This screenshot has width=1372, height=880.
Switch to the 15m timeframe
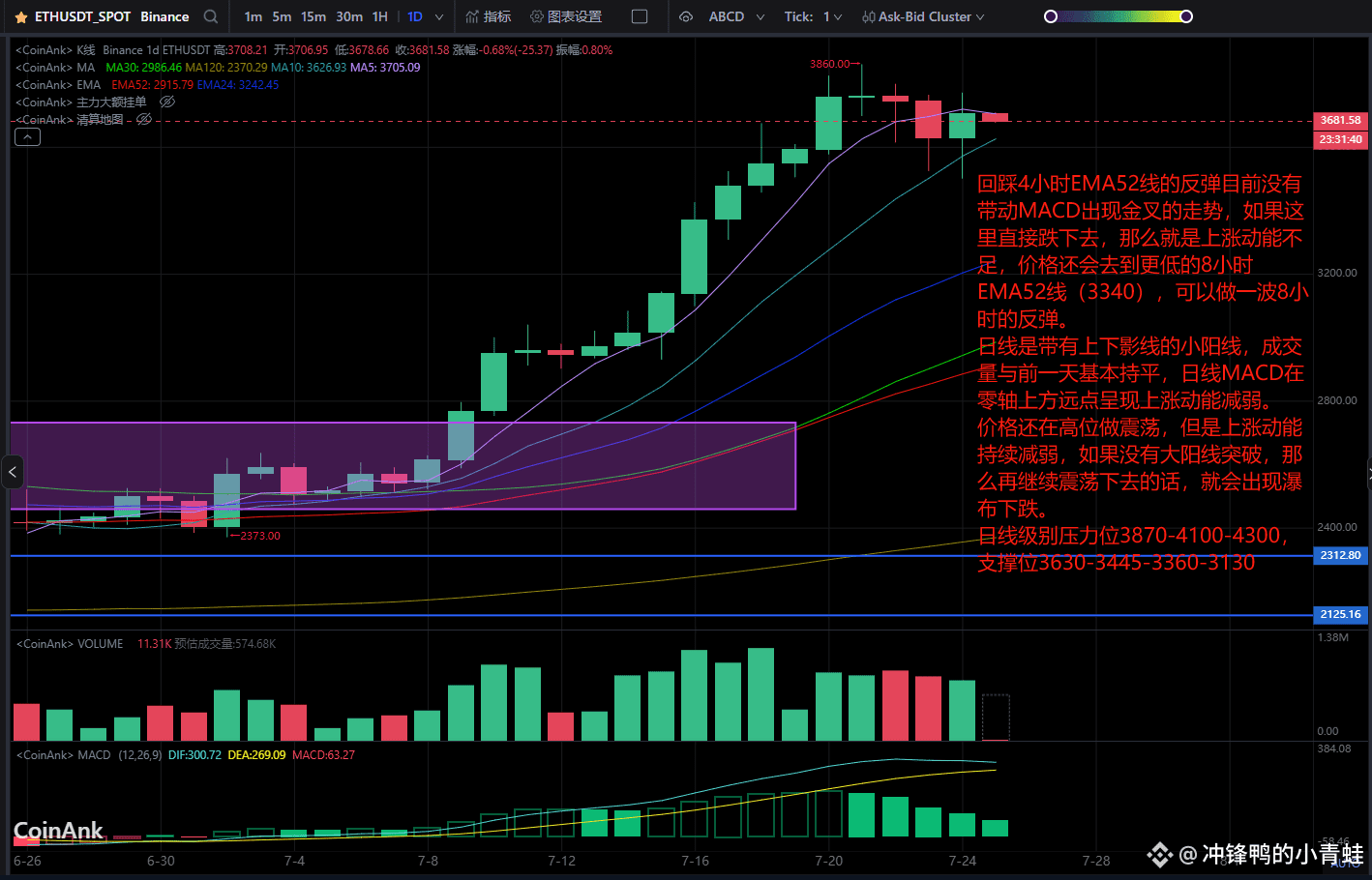(313, 16)
